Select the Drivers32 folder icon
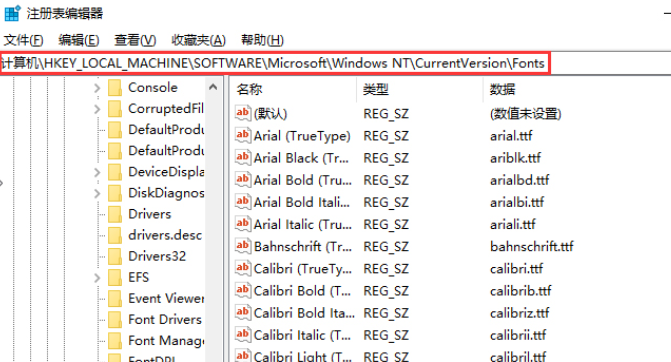This screenshot has height=362, width=671. (115, 256)
